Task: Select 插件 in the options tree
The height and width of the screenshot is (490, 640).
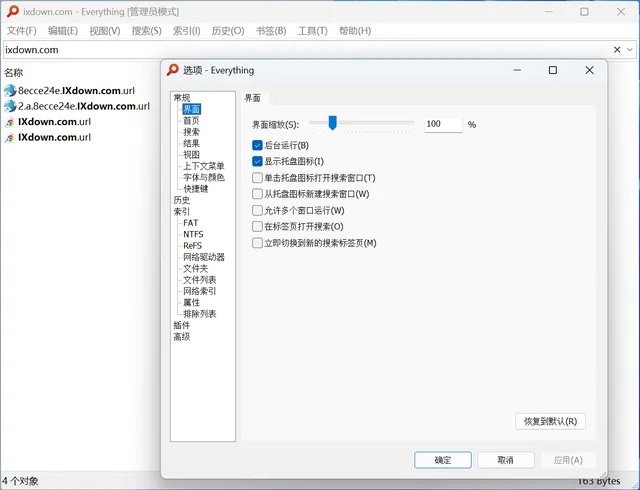Action: point(182,325)
